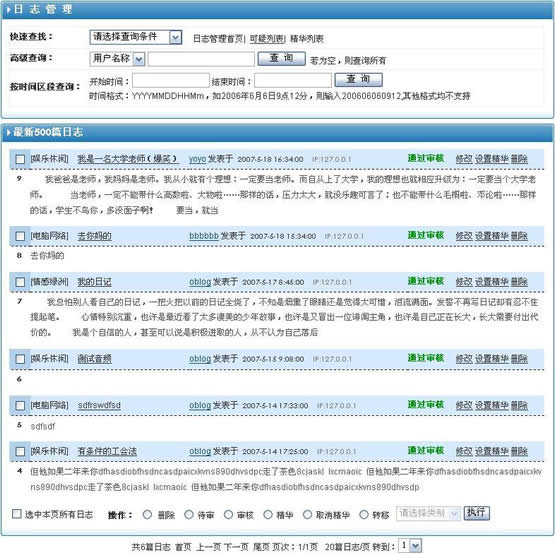Select the 删除 operation radio button
Image resolution: width=555 pixels, height=558 pixels.
tap(147, 515)
